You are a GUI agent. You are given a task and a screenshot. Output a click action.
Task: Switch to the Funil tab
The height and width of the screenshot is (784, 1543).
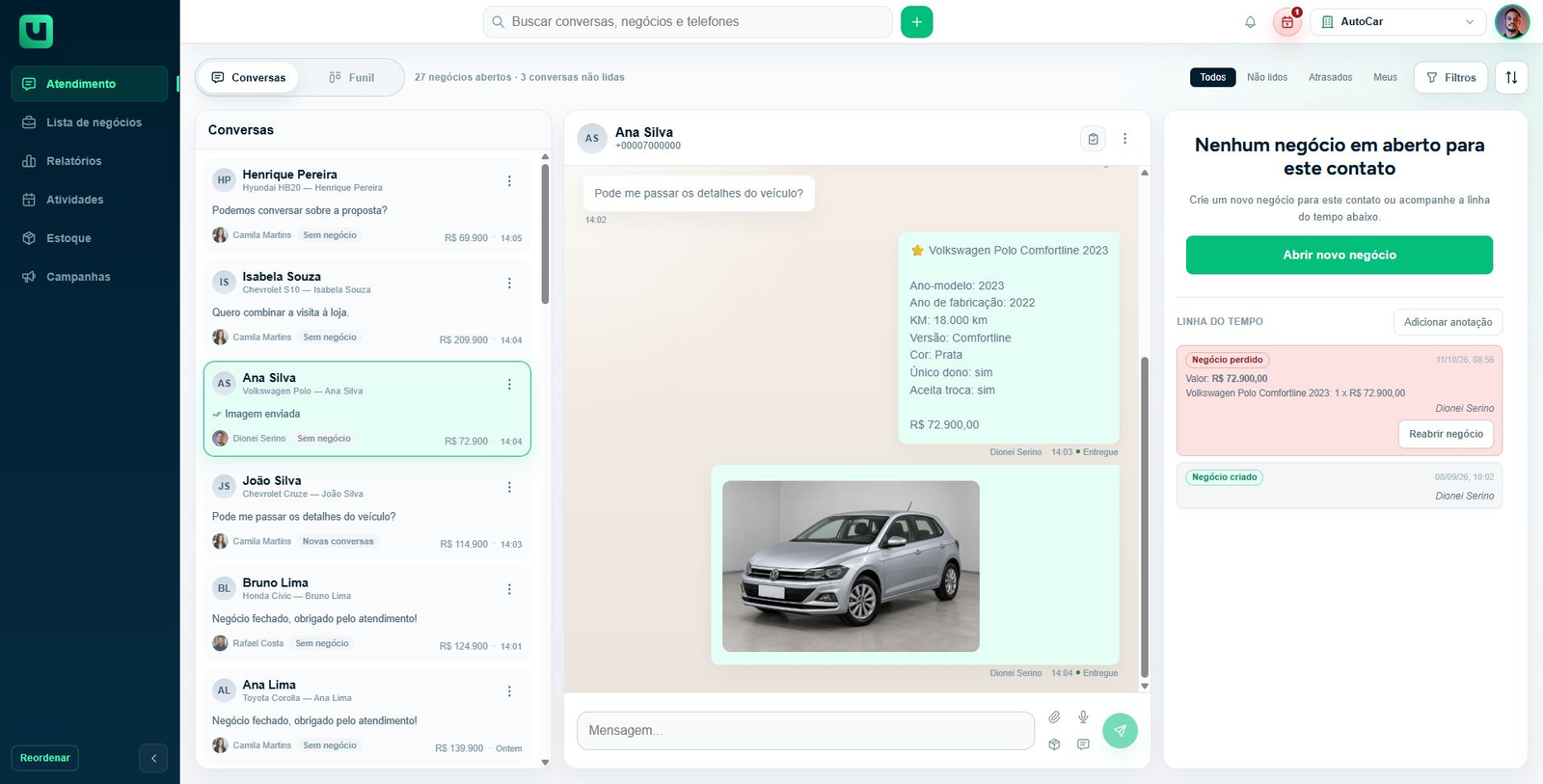[x=351, y=77]
